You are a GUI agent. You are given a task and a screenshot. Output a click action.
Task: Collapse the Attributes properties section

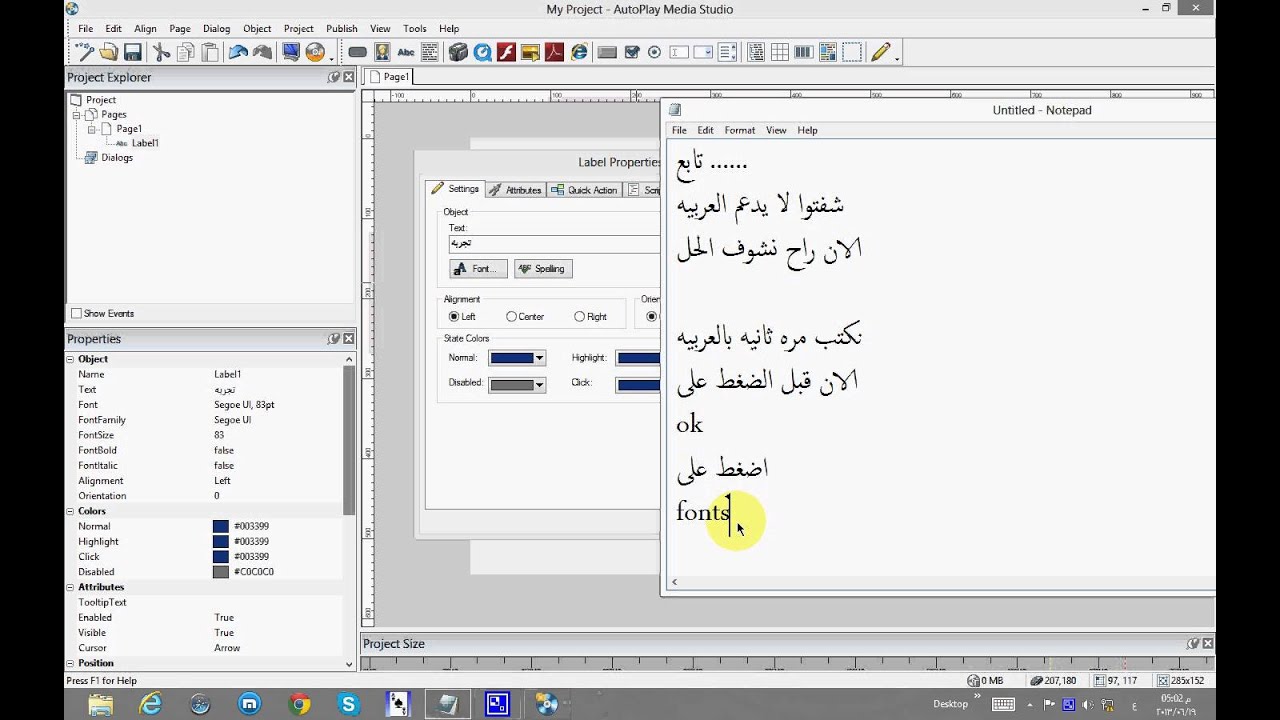71,587
